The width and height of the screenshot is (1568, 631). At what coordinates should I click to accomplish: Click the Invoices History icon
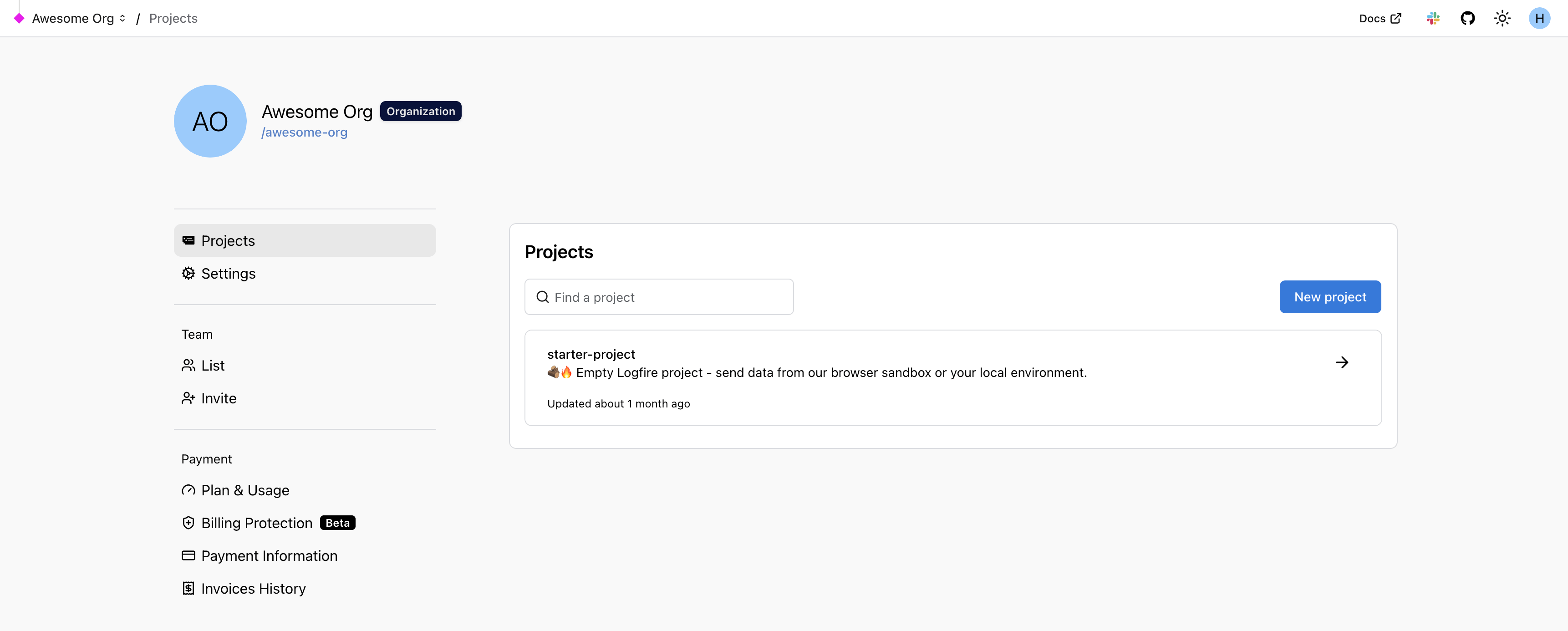[188, 588]
